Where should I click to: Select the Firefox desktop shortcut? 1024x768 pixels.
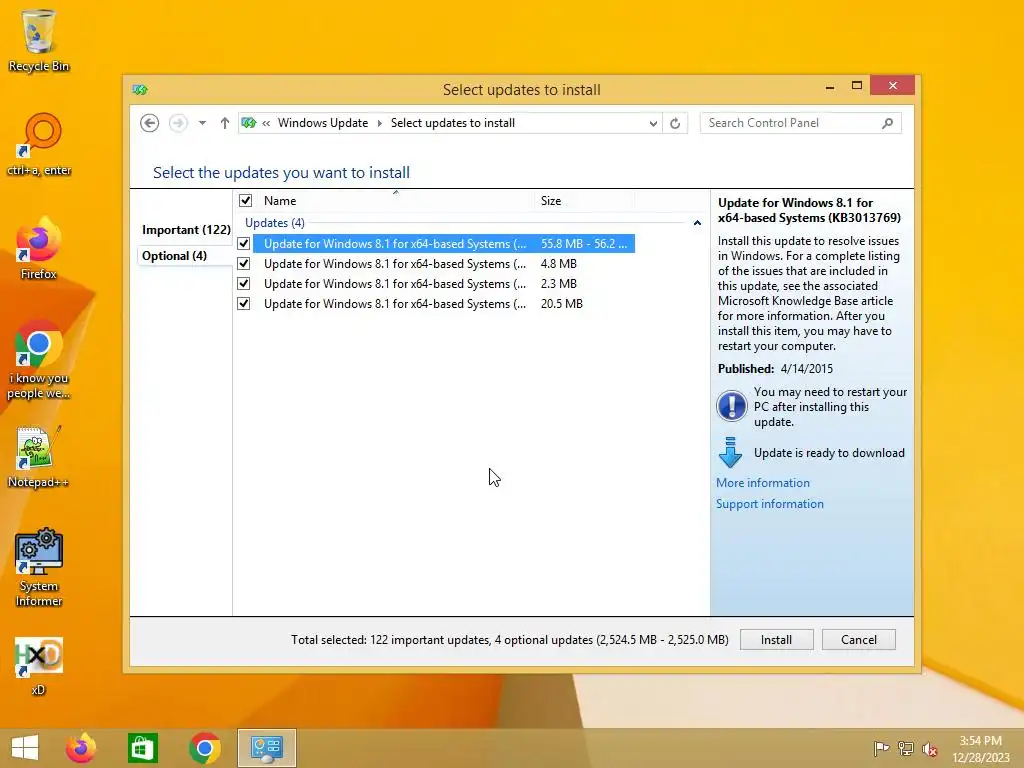click(39, 249)
